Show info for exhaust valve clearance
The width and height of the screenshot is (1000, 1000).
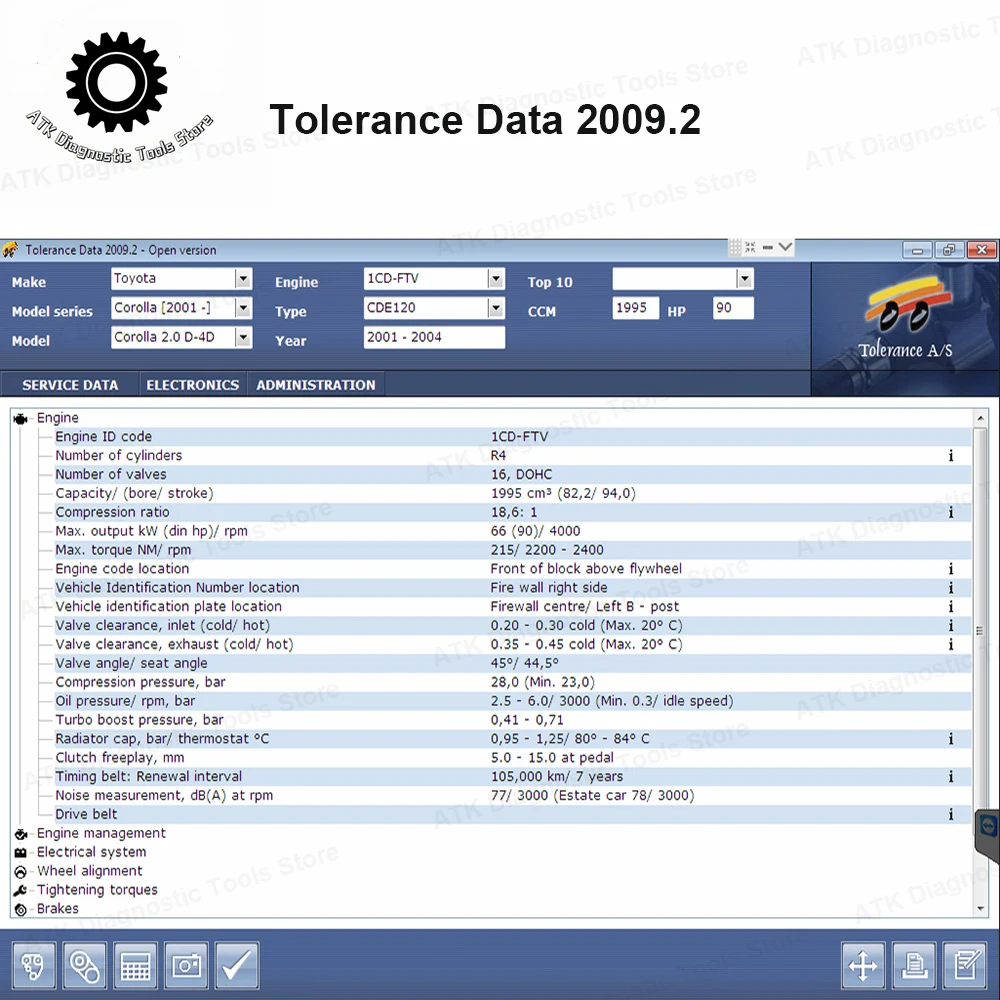pyautogui.click(x=951, y=644)
